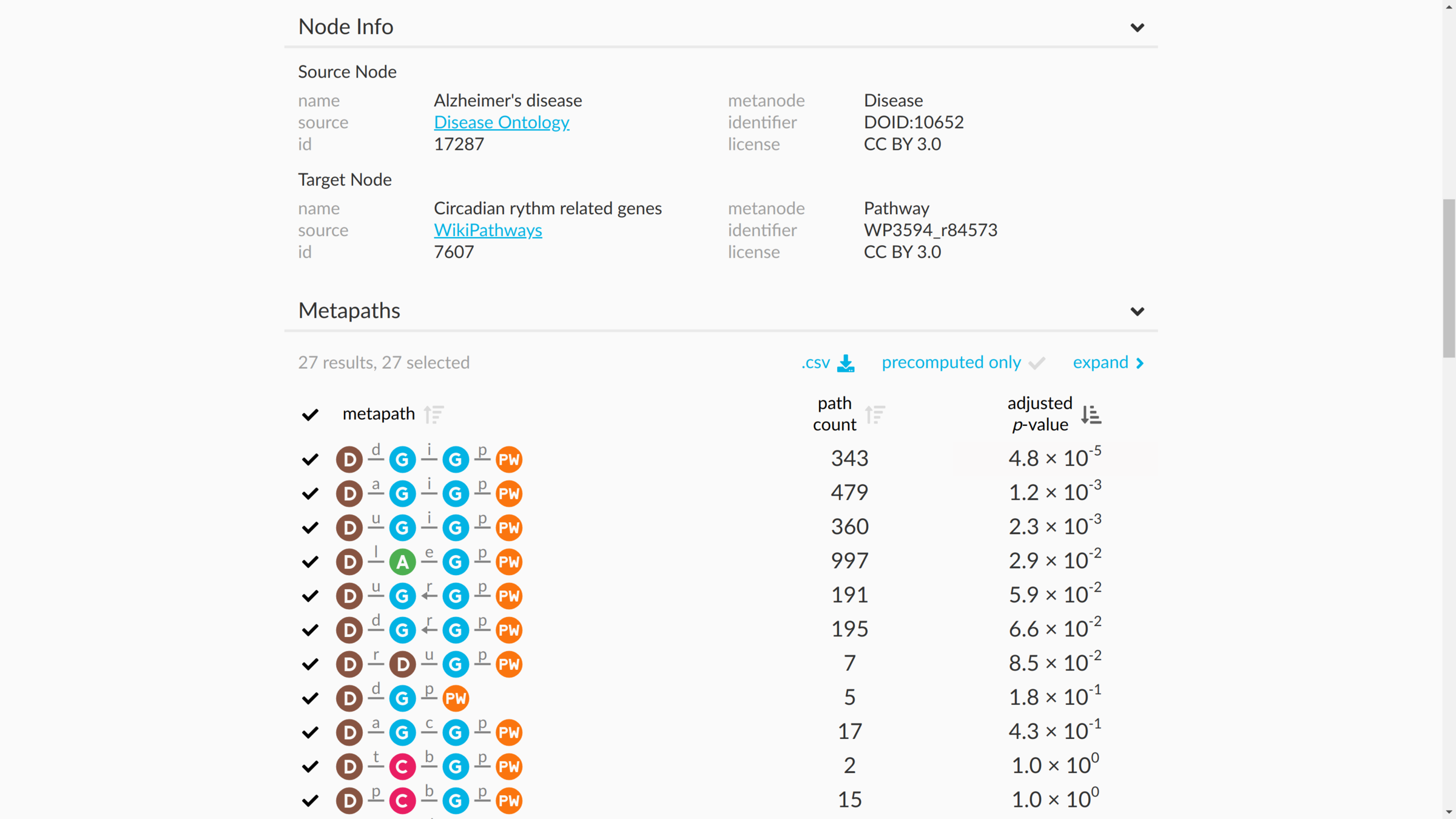
Task: Sort by path count icon
Action: (x=875, y=414)
